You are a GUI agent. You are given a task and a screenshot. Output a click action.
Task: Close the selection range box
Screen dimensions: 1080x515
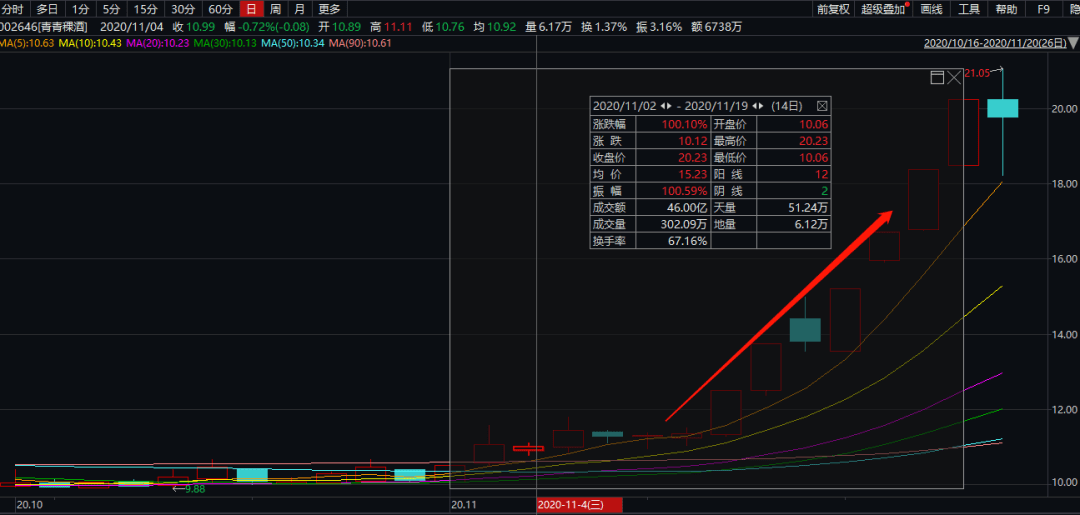click(954, 77)
